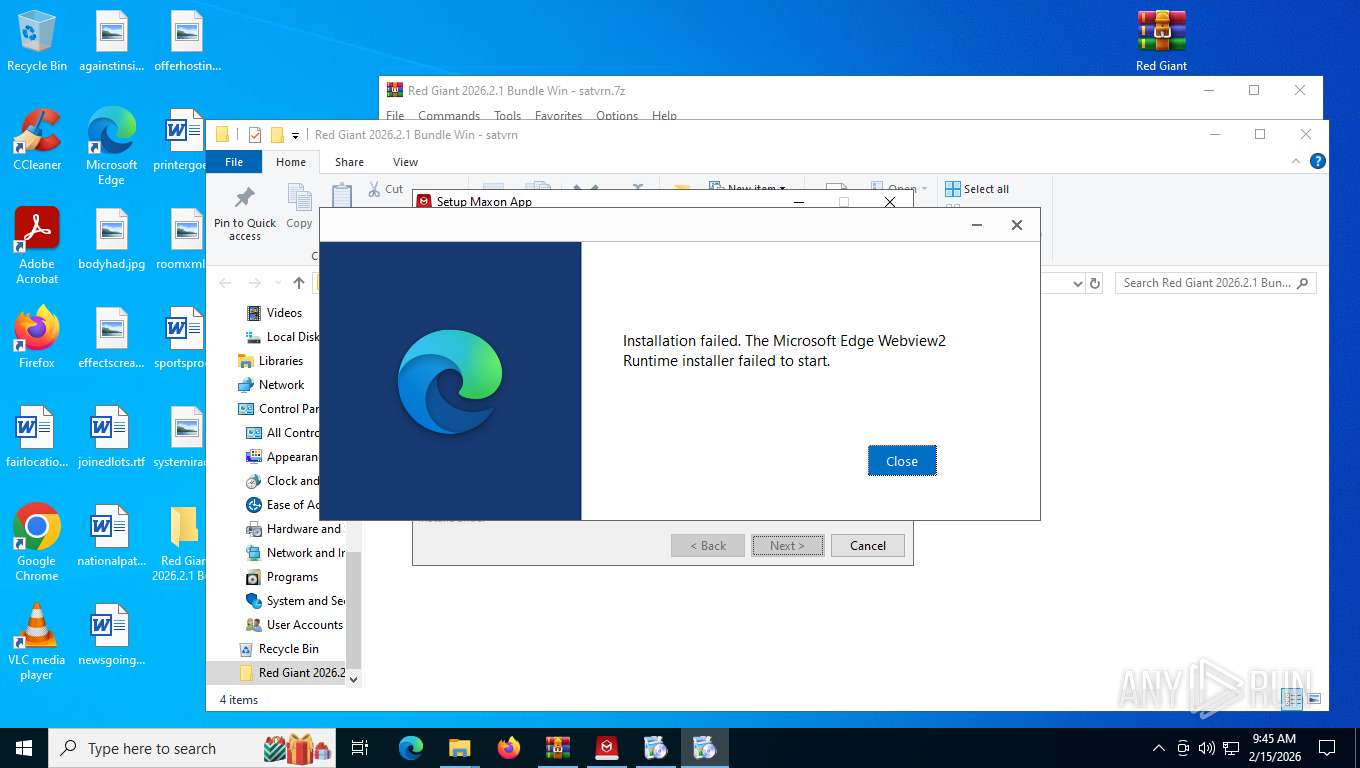Switch to the View ribbon tab
The width and height of the screenshot is (1360, 768).
(x=405, y=162)
